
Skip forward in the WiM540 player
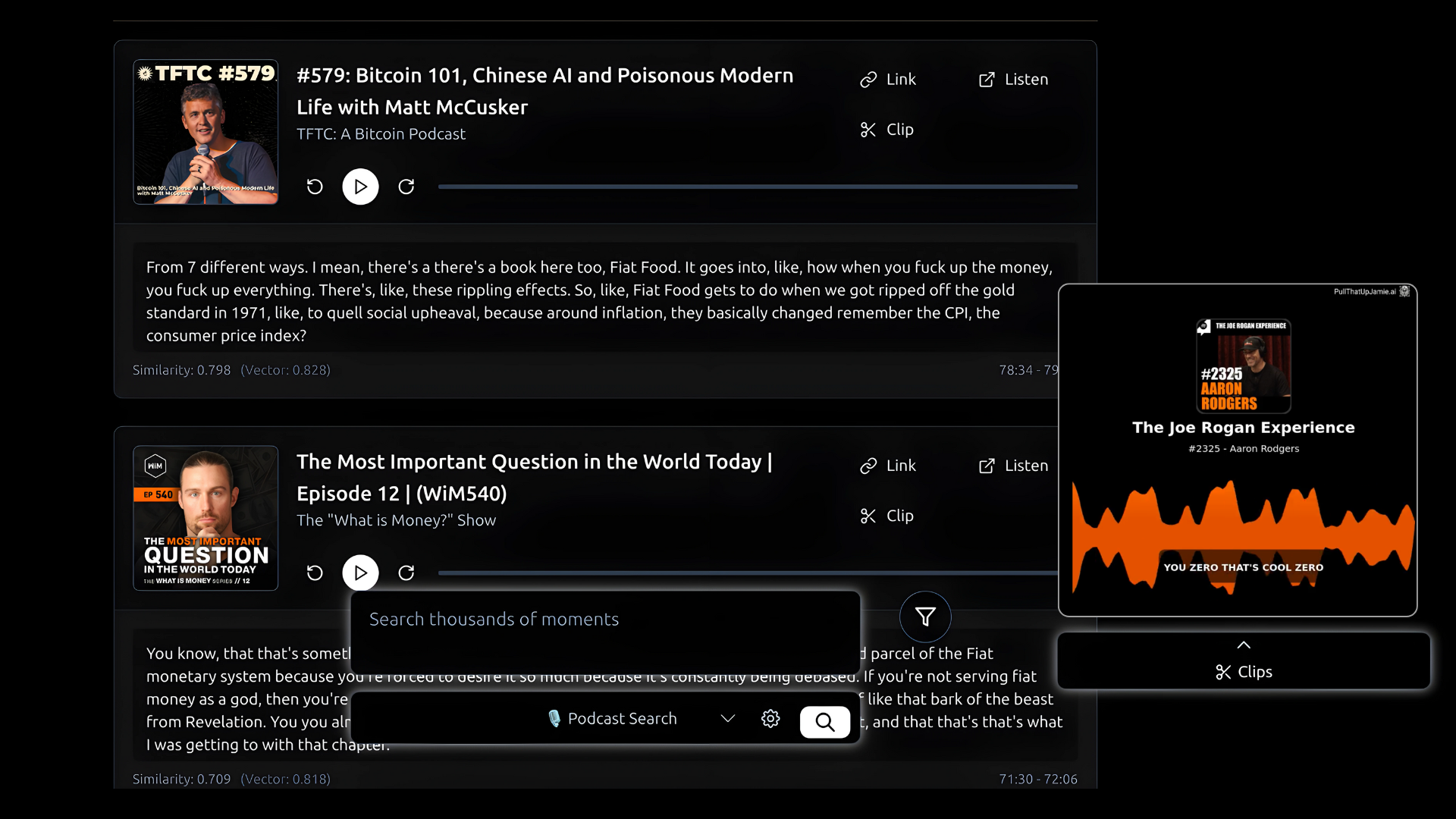point(406,573)
